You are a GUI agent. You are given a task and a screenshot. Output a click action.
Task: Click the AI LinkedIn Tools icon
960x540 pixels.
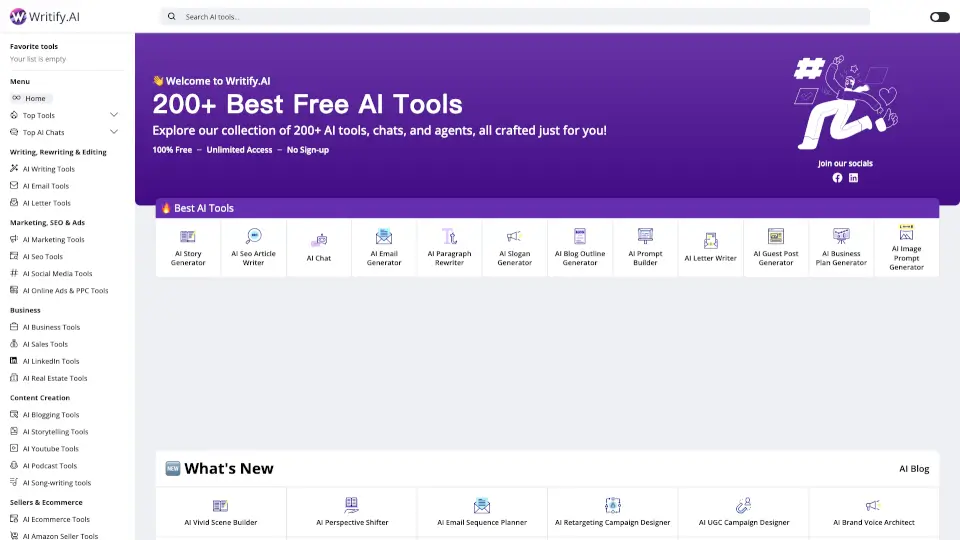pyautogui.click(x=14, y=361)
